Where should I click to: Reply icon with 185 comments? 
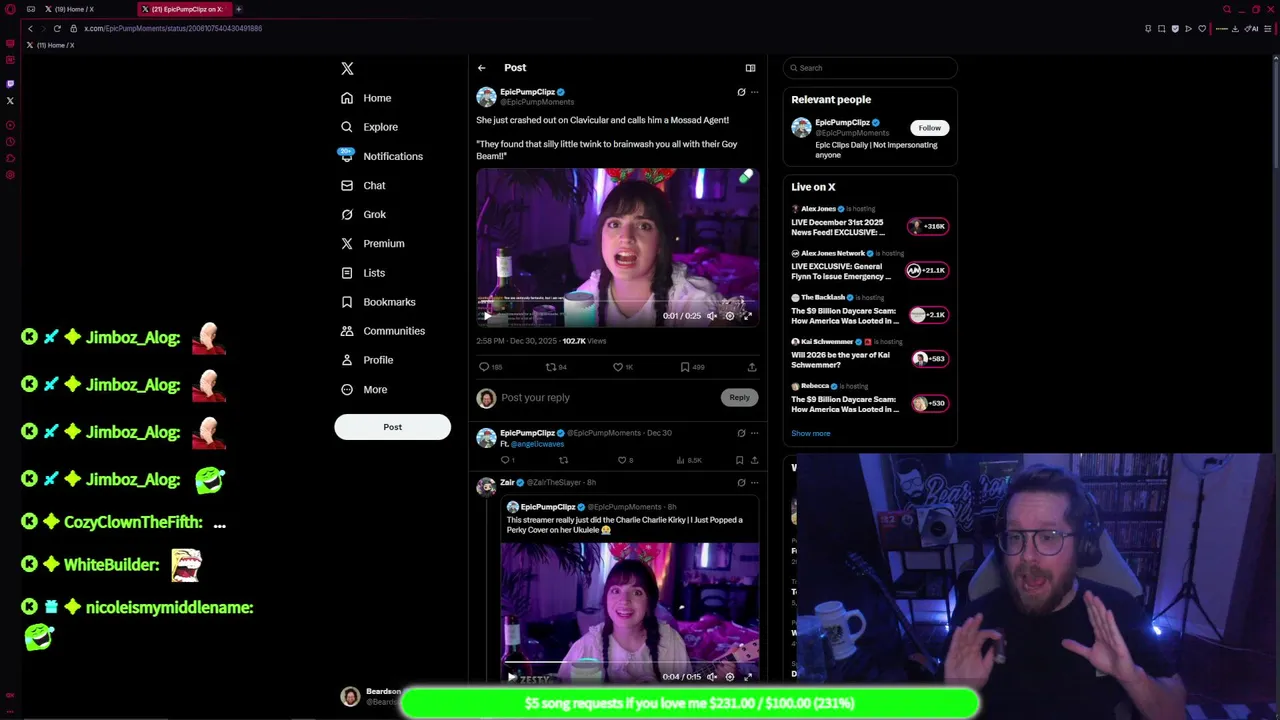pyautogui.click(x=490, y=367)
